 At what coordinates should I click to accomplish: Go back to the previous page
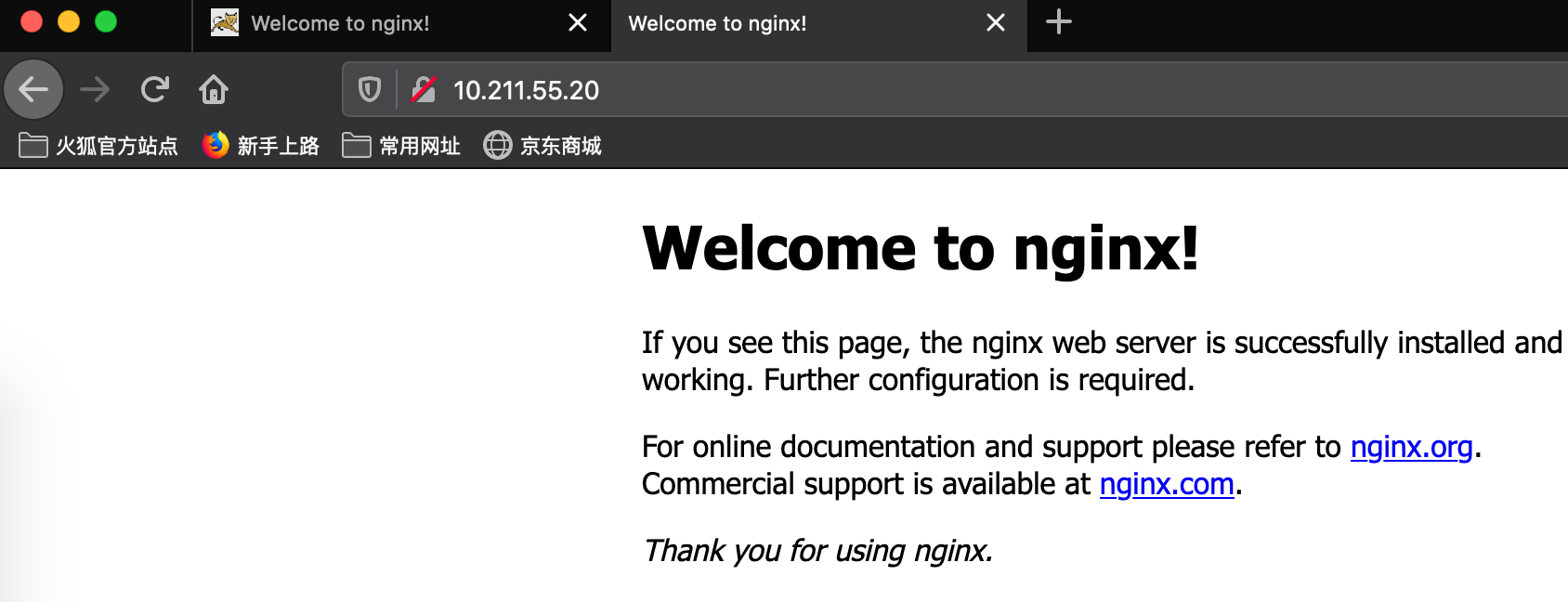coord(33,89)
